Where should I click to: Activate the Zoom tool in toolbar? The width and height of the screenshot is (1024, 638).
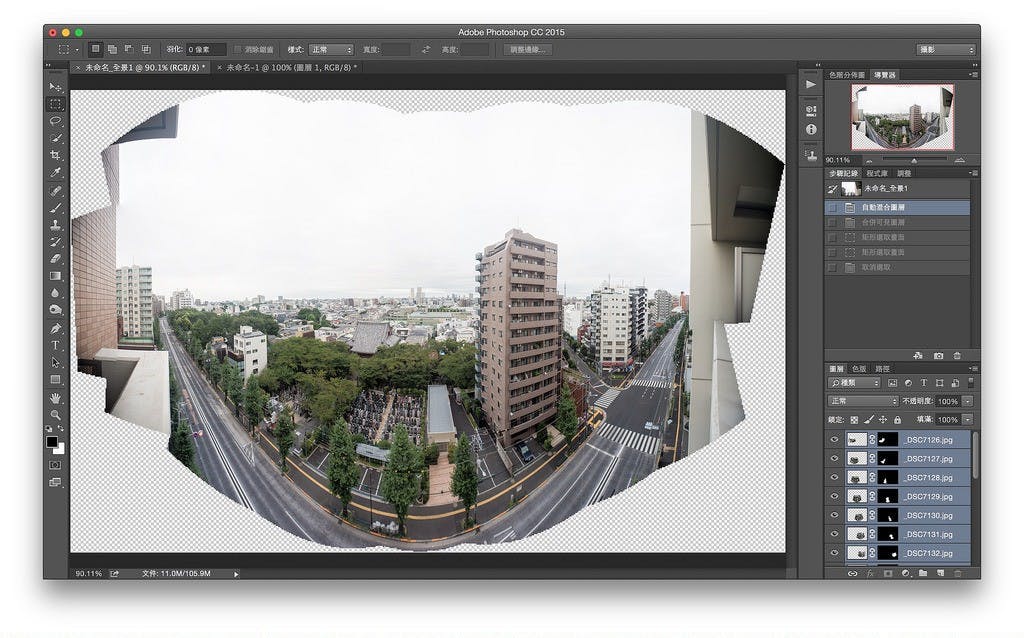tap(56, 414)
